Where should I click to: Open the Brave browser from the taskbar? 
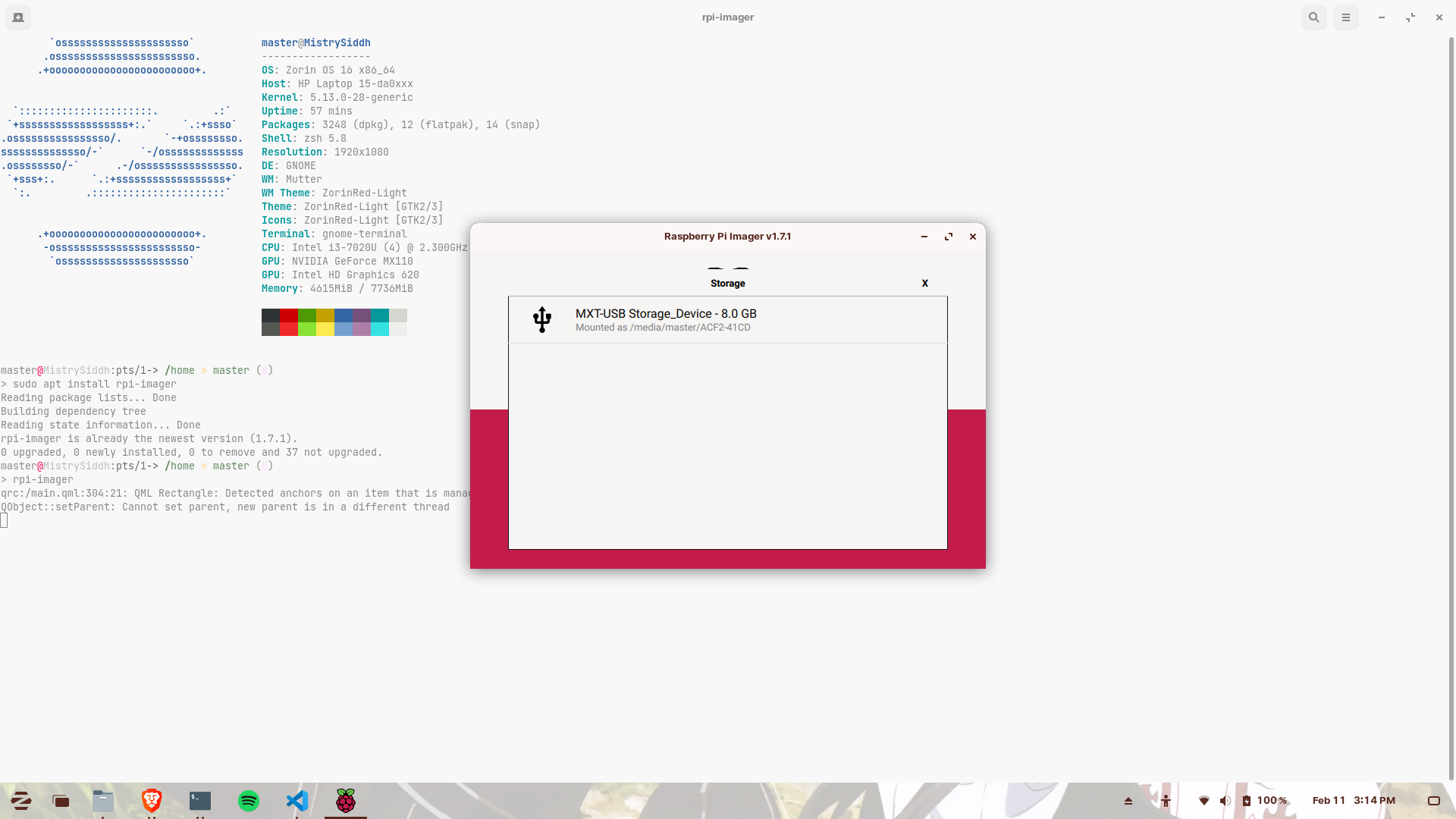152,801
